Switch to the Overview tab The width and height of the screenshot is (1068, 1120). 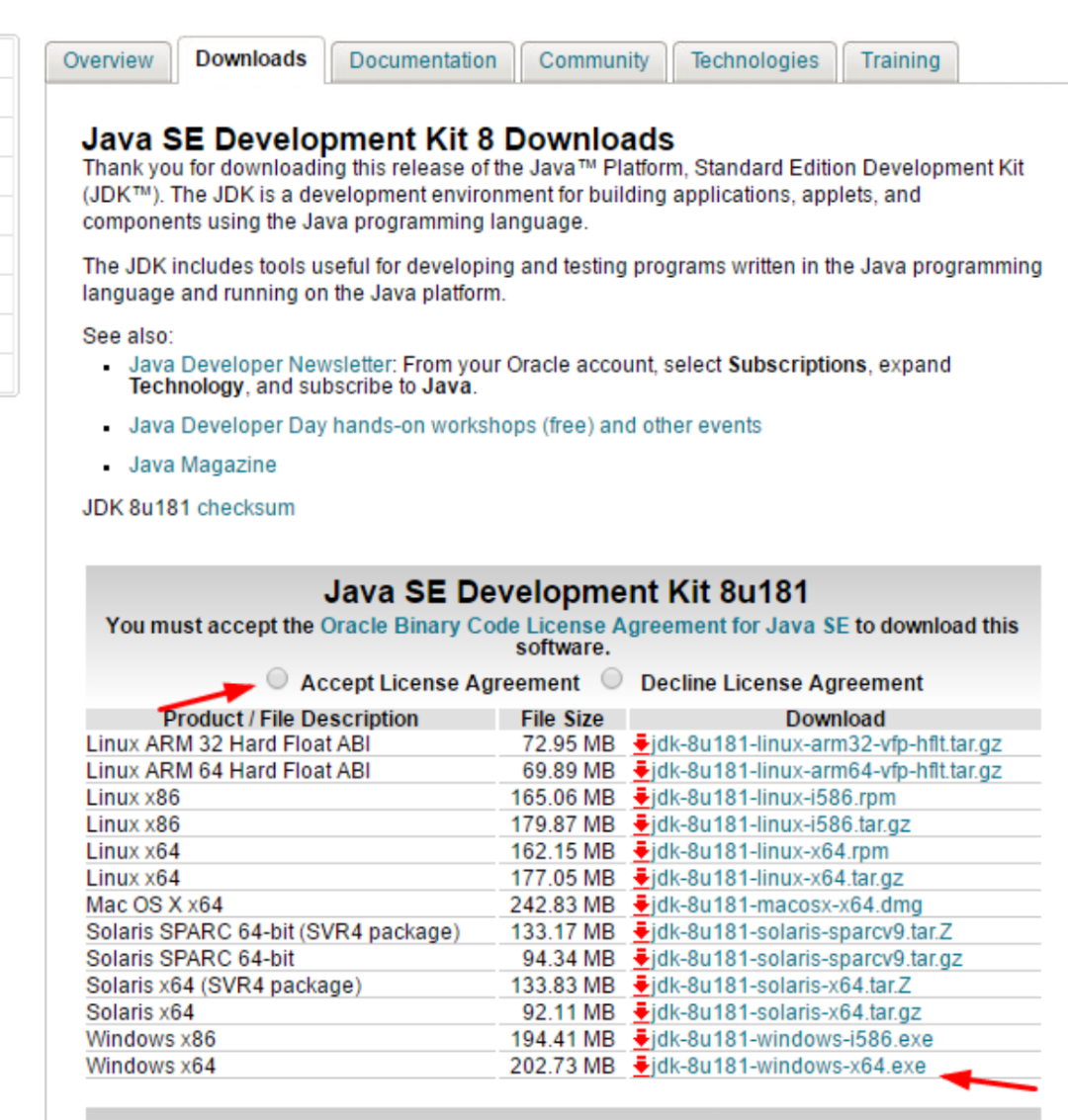pyautogui.click(x=108, y=61)
